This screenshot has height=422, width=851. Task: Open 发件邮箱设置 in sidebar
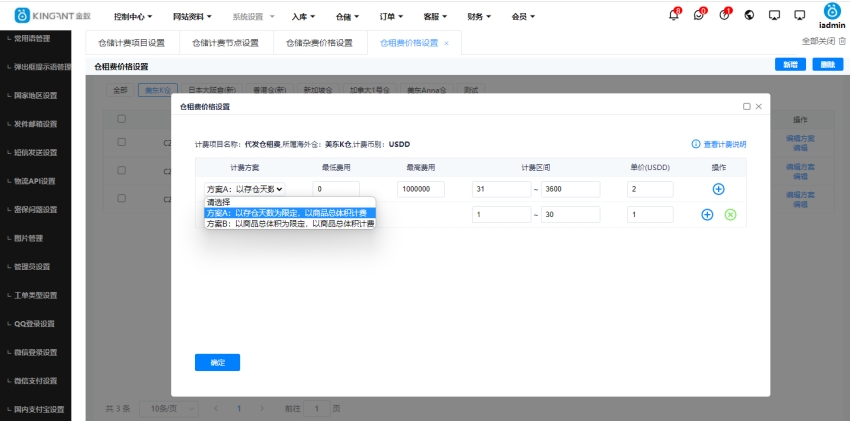pyautogui.click(x=35, y=124)
